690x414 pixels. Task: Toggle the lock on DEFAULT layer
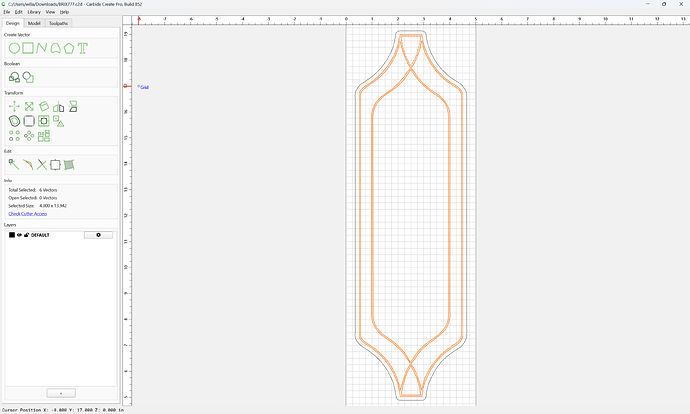(26, 235)
